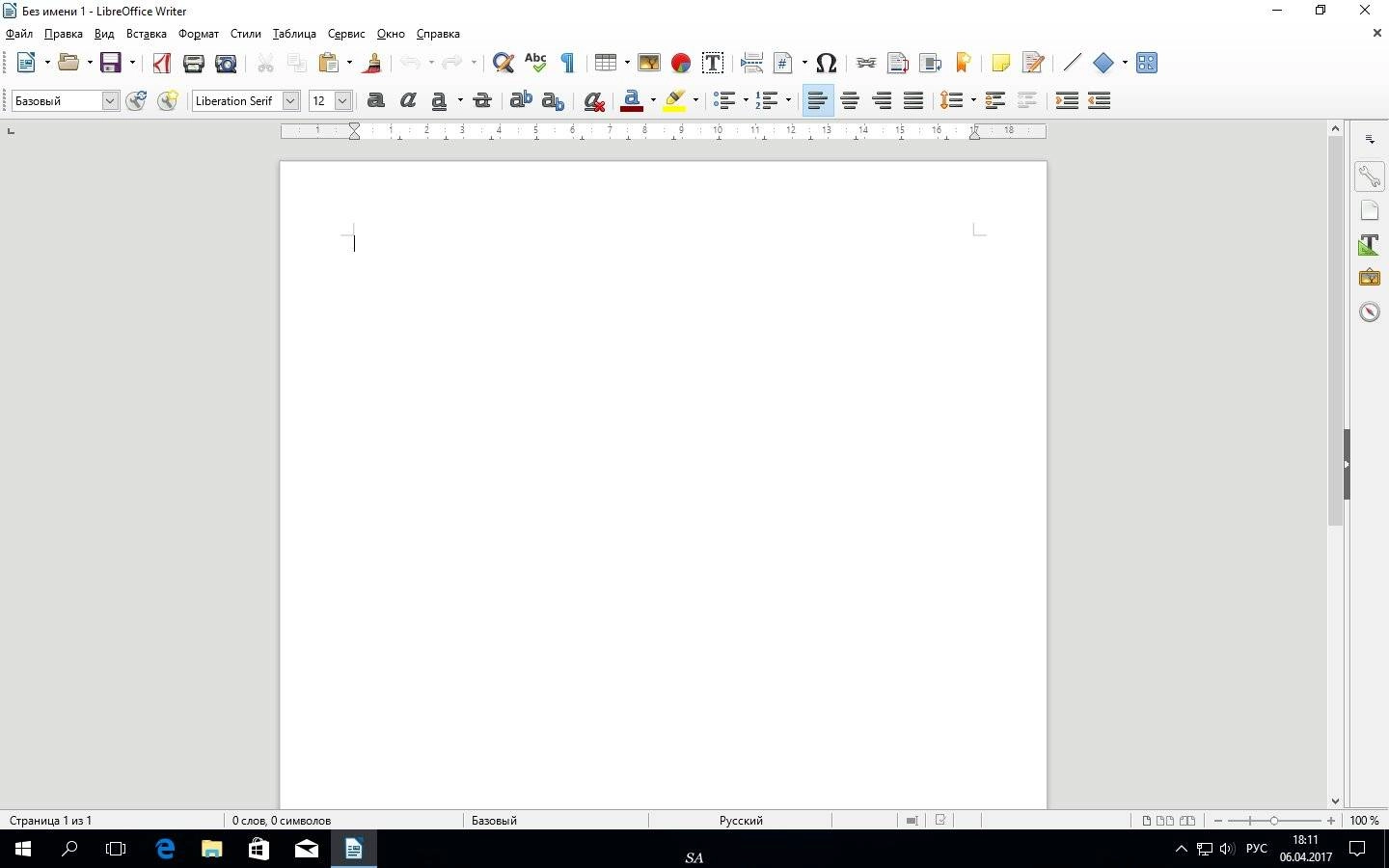
Task: Open the special character Omega icon
Action: click(x=826, y=64)
